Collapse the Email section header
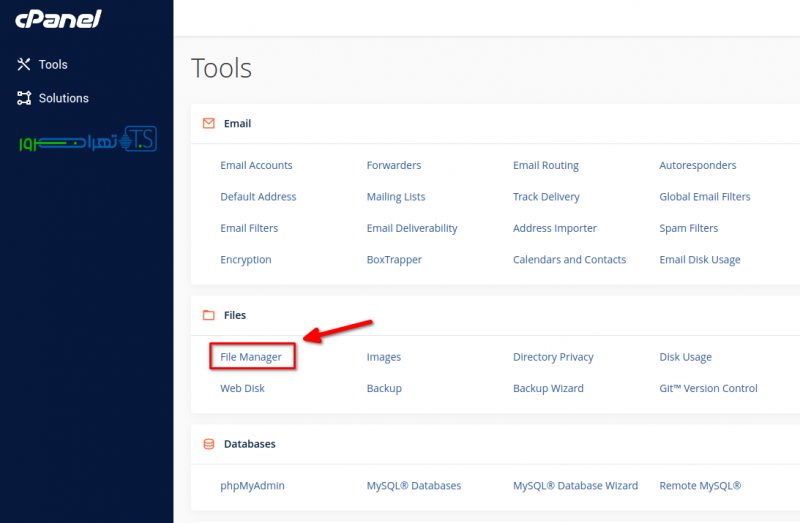800x523 pixels. pos(238,124)
